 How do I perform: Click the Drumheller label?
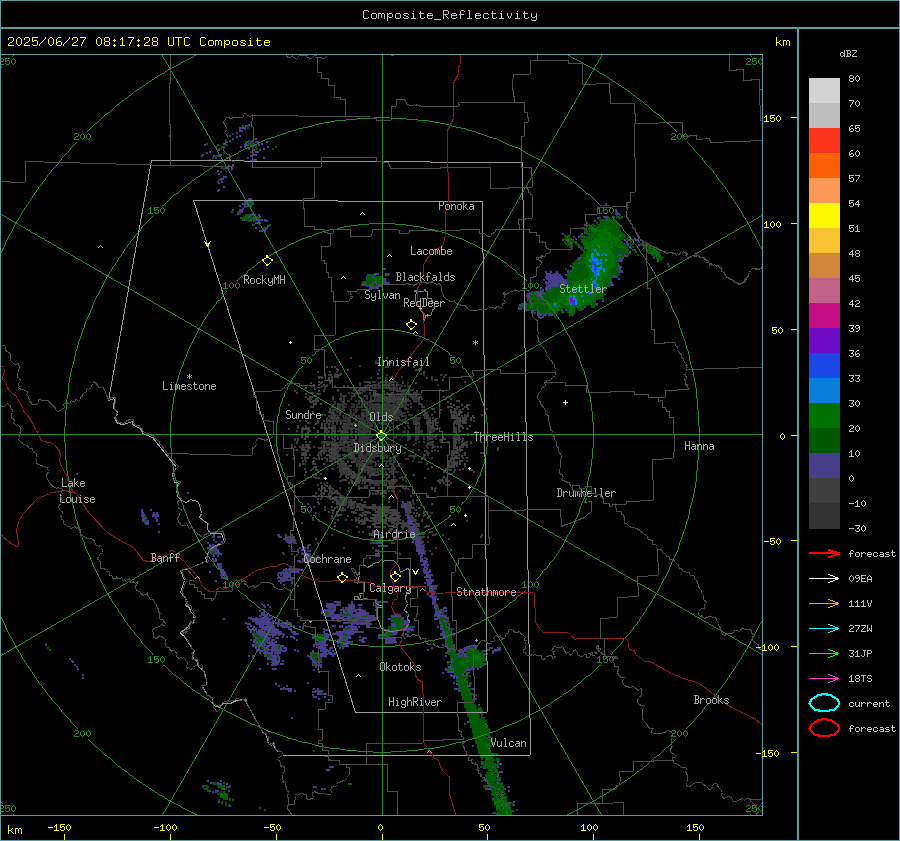pyautogui.click(x=586, y=493)
